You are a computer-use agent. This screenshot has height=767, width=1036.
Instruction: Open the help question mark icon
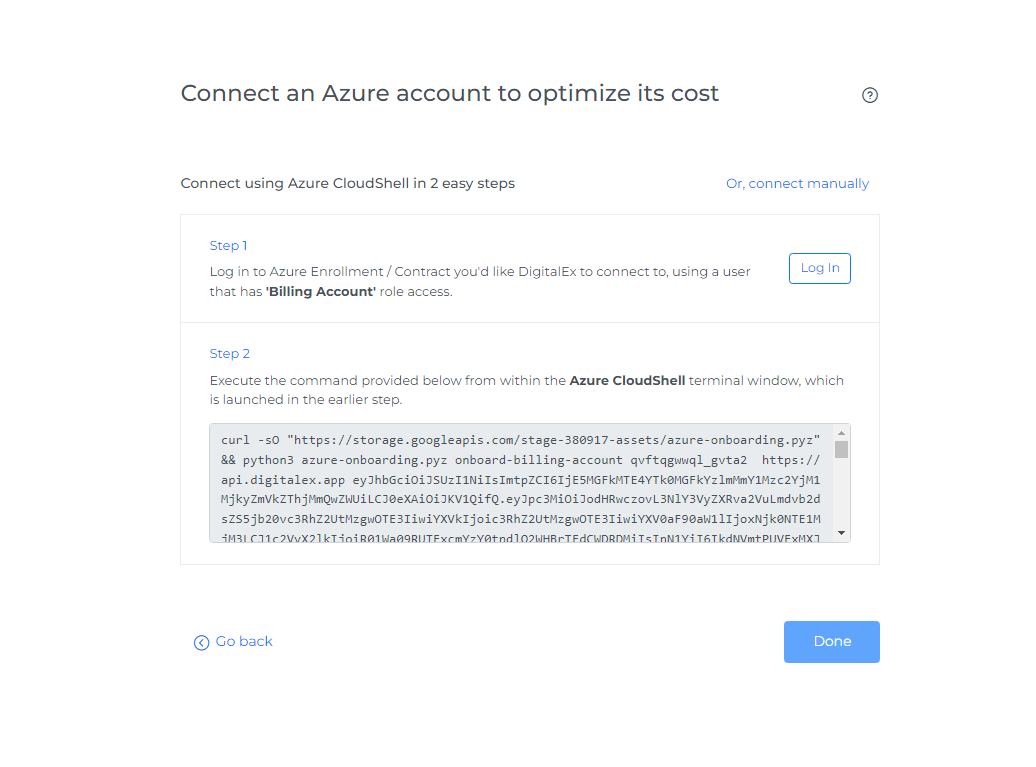click(x=870, y=95)
